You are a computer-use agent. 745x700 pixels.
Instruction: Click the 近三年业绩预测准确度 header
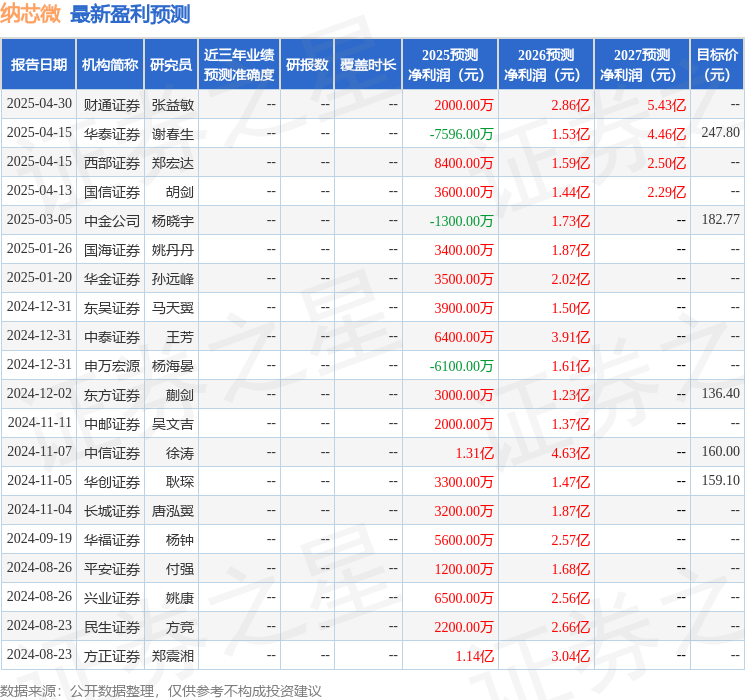click(x=239, y=65)
